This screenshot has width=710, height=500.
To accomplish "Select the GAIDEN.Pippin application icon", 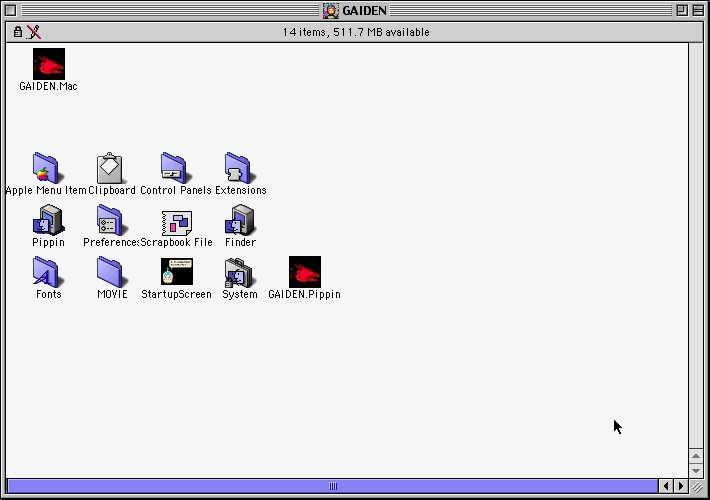I will 305,272.
